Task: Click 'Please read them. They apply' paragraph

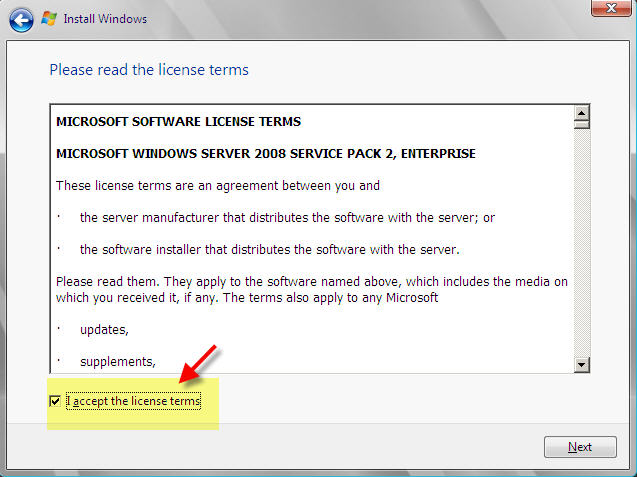Action: coord(312,290)
